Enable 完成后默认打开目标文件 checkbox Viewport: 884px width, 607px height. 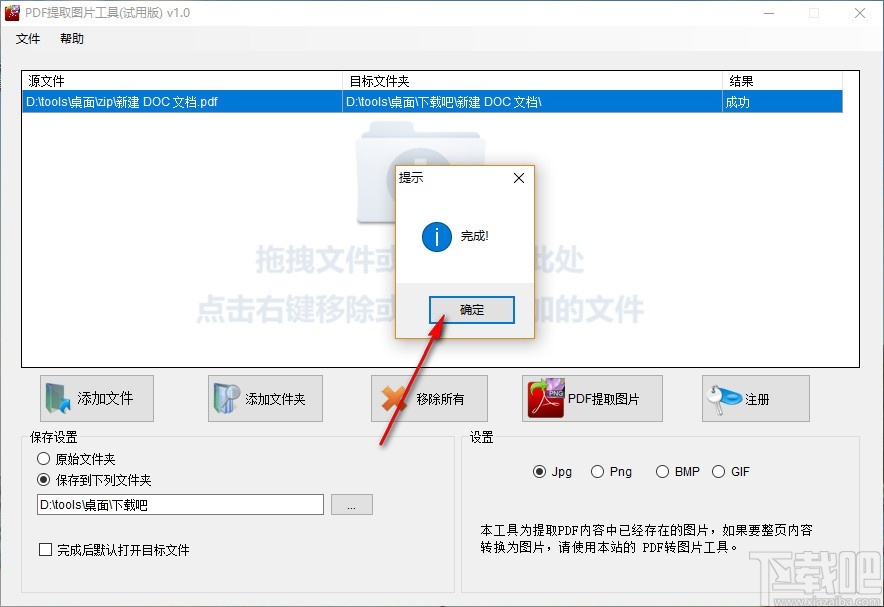44,549
